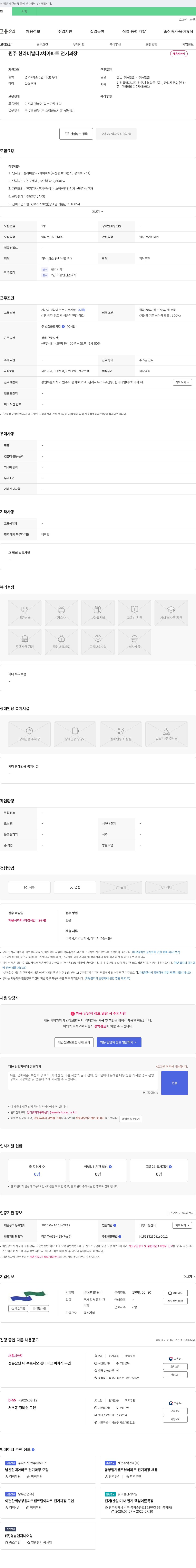The image size is (196, 1568).
Task: Click the 고용24 logo
Action: point(7,32)
